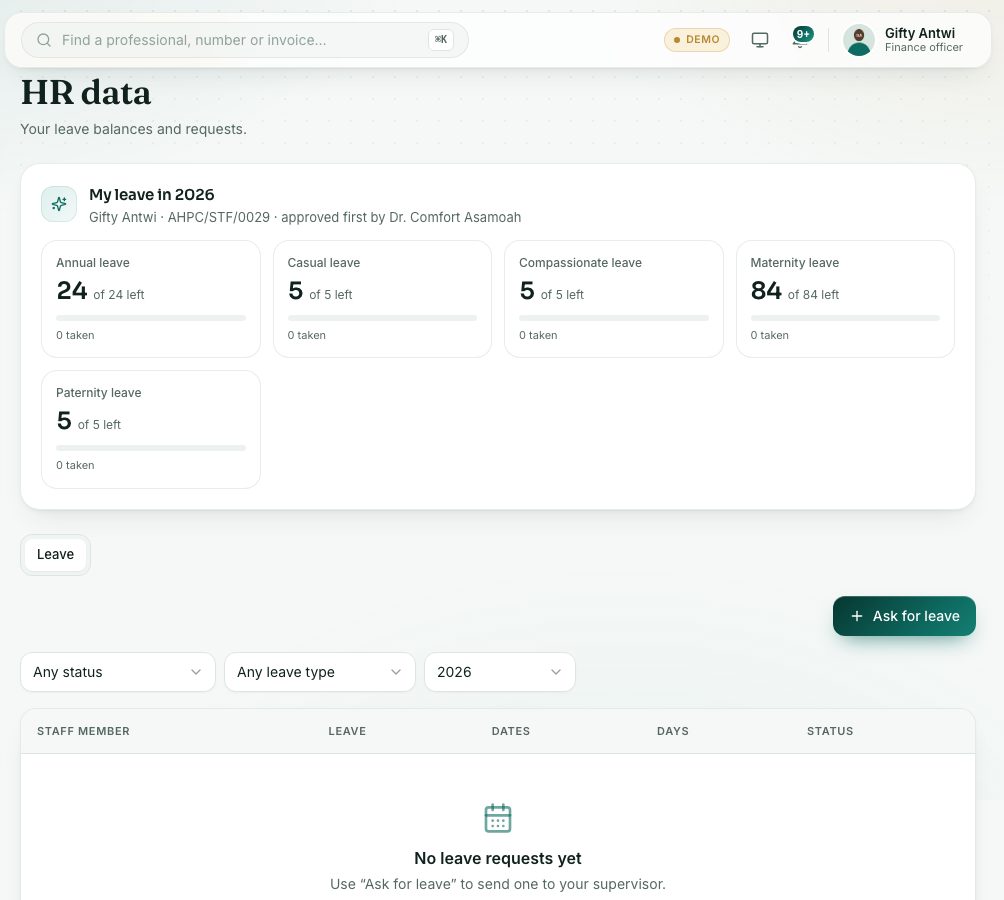Click the Annual leave progress bar
The image size is (1004, 900).
tap(151, 318)
